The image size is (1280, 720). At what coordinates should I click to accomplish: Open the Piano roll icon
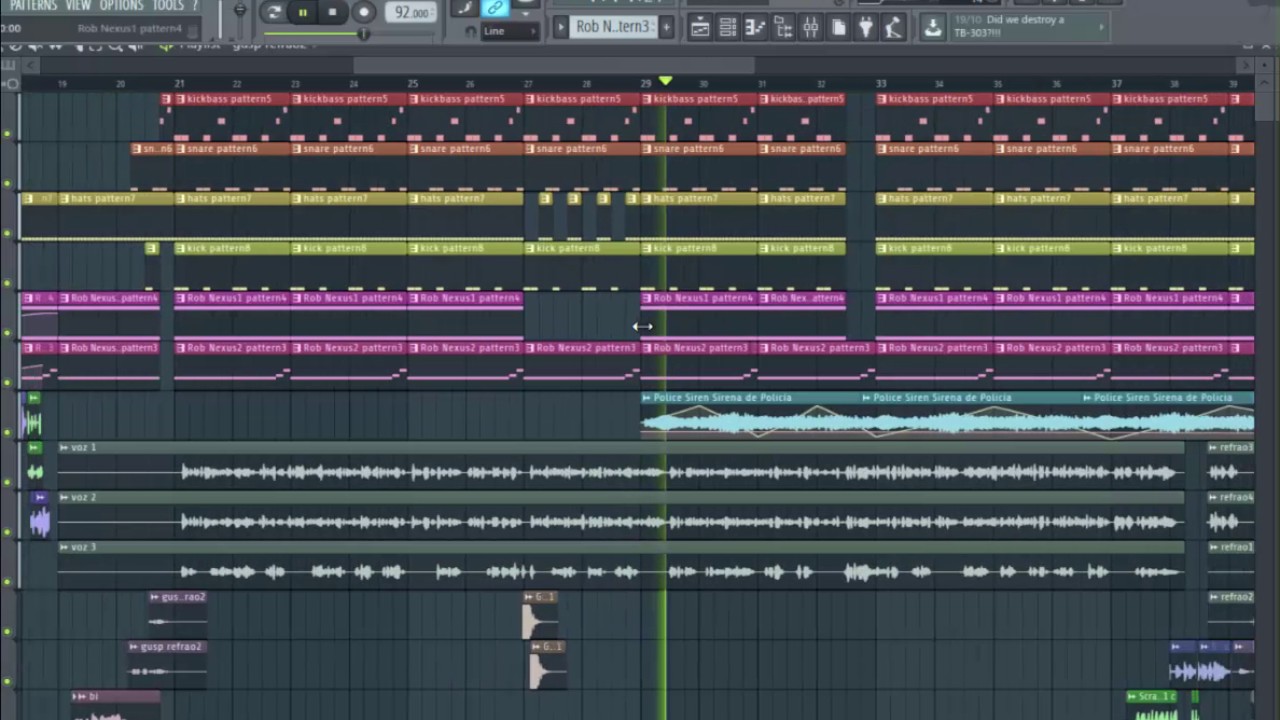click(x=755, y=28)
